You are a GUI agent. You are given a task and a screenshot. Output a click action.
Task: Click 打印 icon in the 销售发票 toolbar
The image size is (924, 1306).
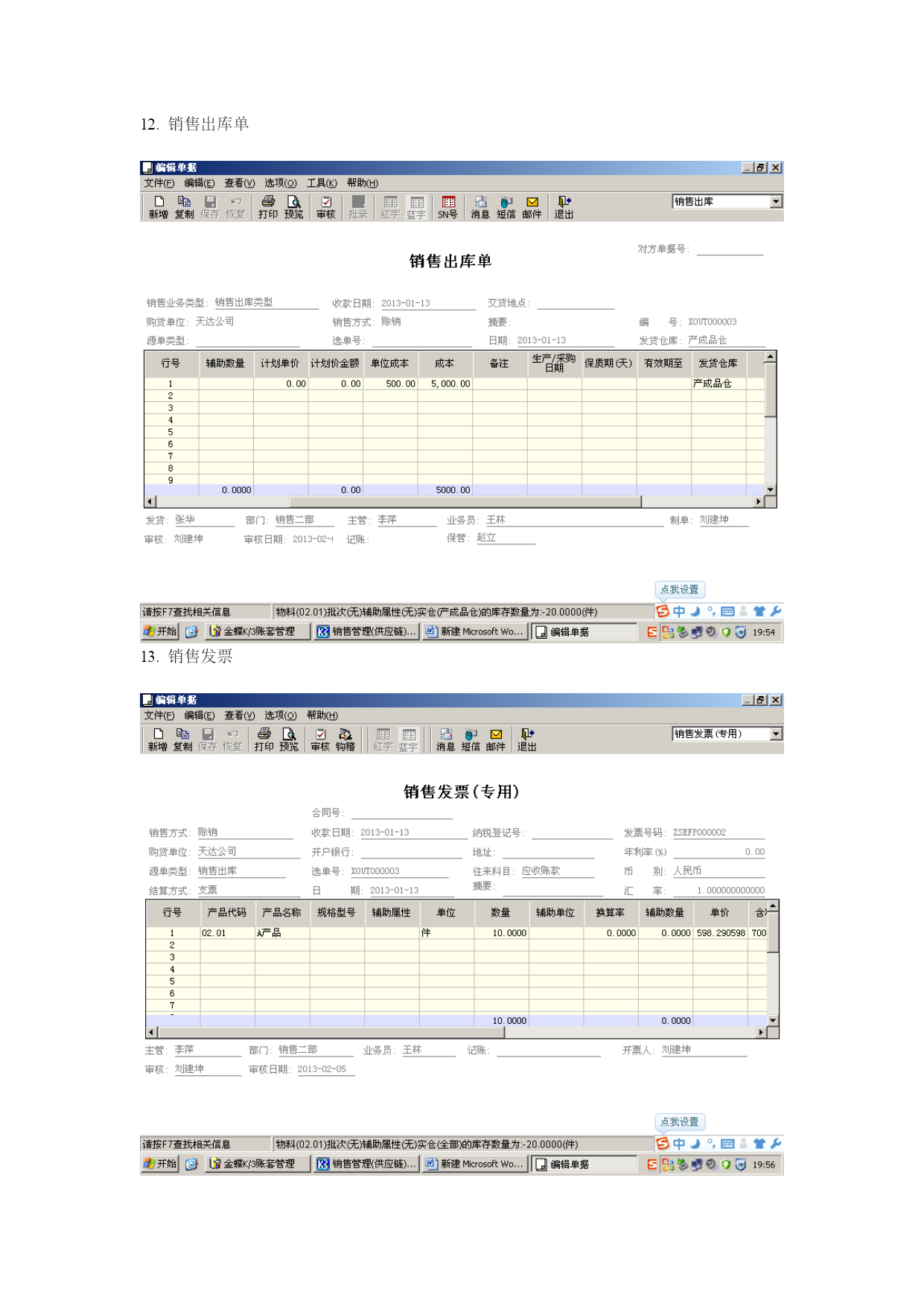point(264,739)
